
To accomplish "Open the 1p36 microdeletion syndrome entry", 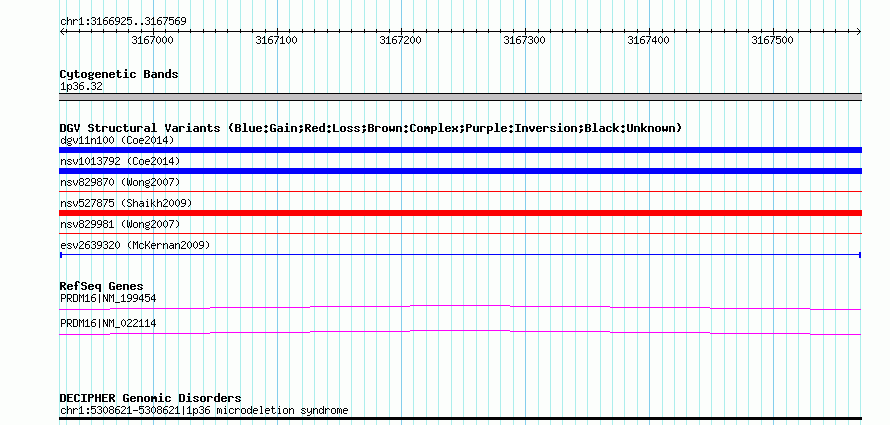I will [x=204, y=410].
